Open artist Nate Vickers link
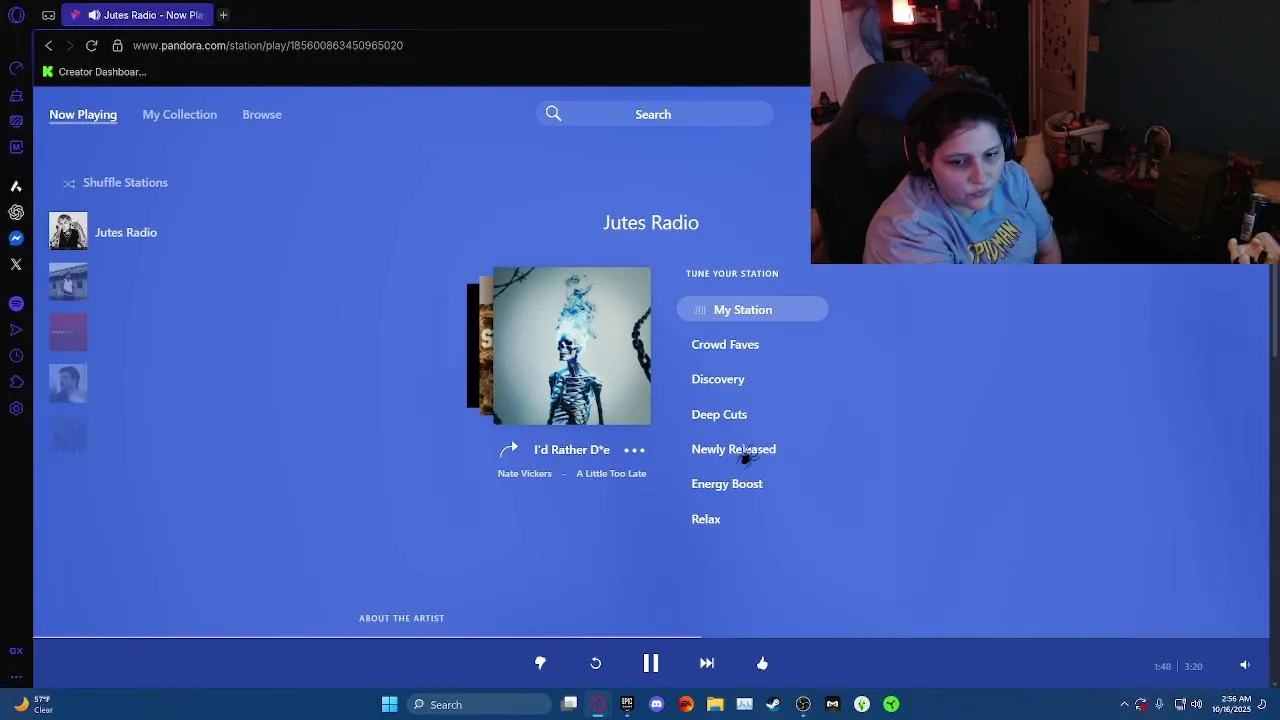Image resolution: width=1280 pixels, height=720 pixels. 525,474
